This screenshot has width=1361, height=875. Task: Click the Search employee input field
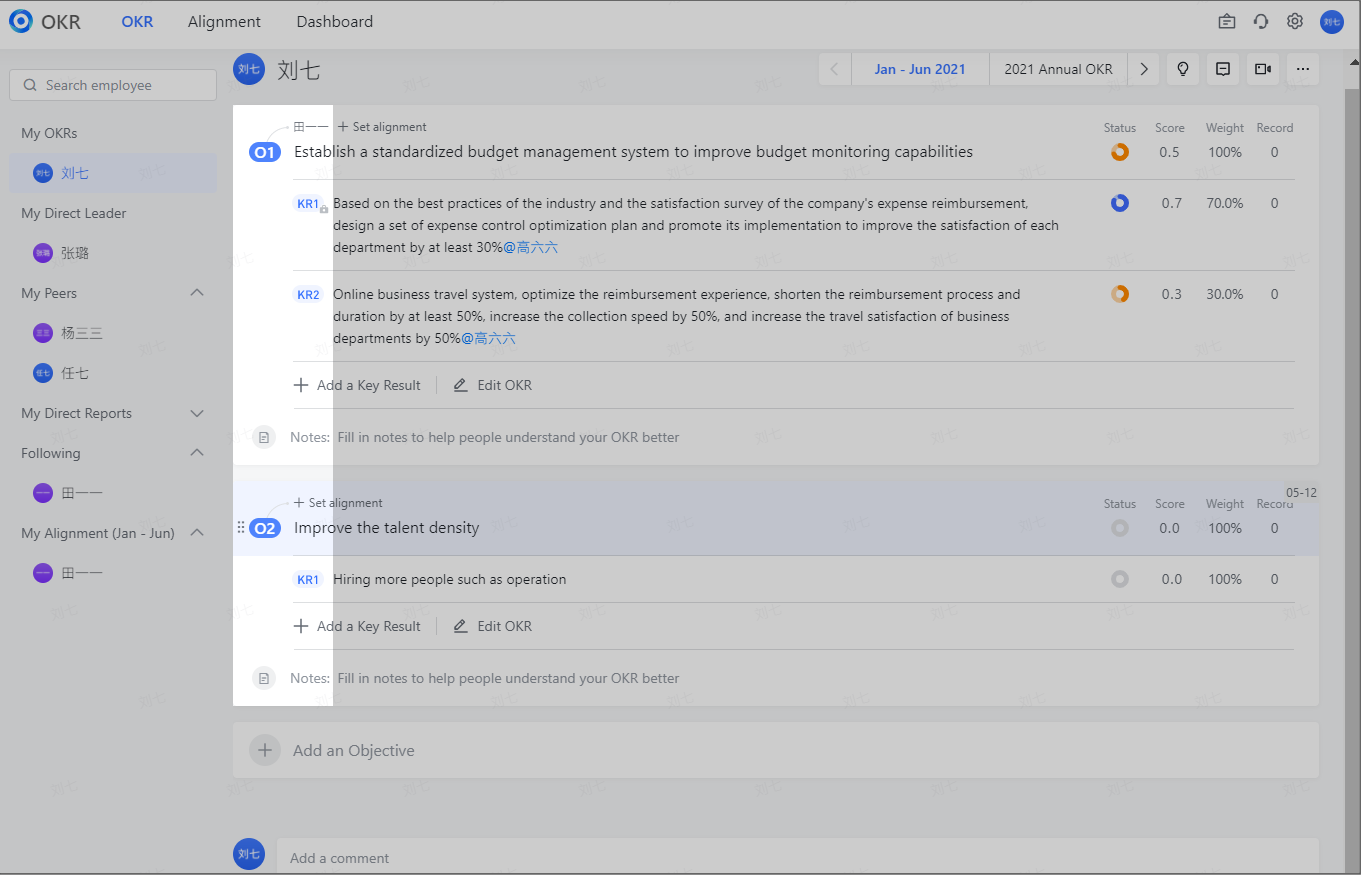112,85
